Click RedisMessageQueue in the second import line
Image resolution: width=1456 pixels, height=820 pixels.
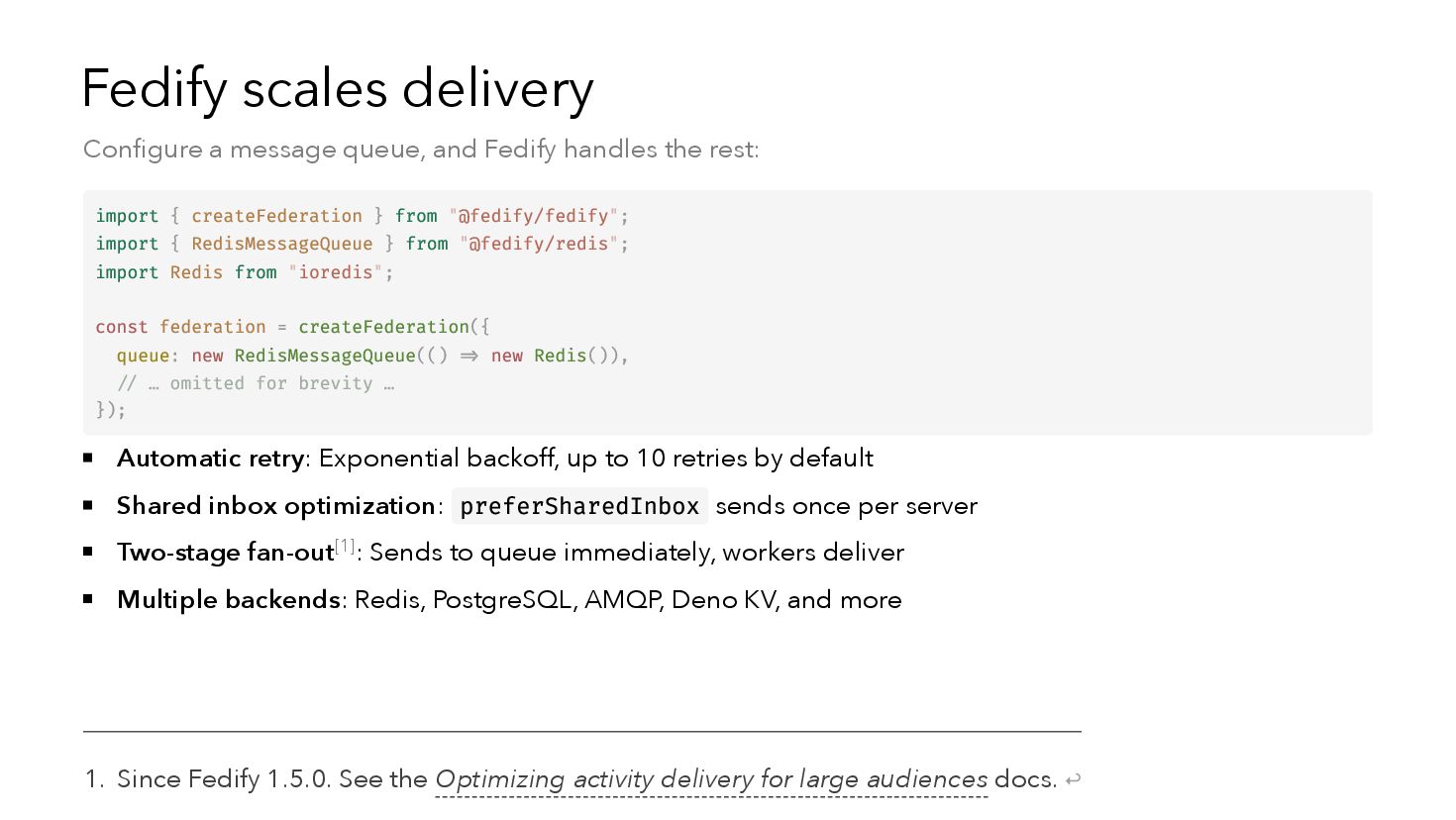point(282,244)
